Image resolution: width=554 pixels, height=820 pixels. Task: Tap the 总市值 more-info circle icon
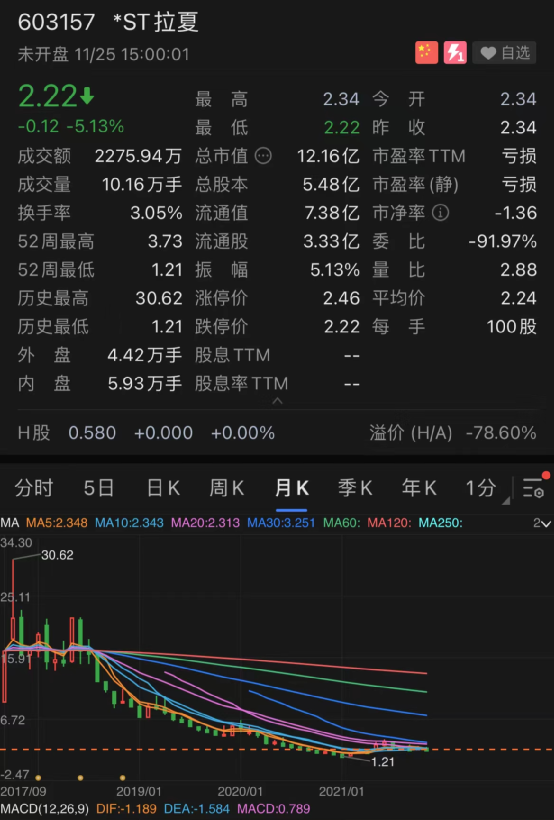coord(263,156)
